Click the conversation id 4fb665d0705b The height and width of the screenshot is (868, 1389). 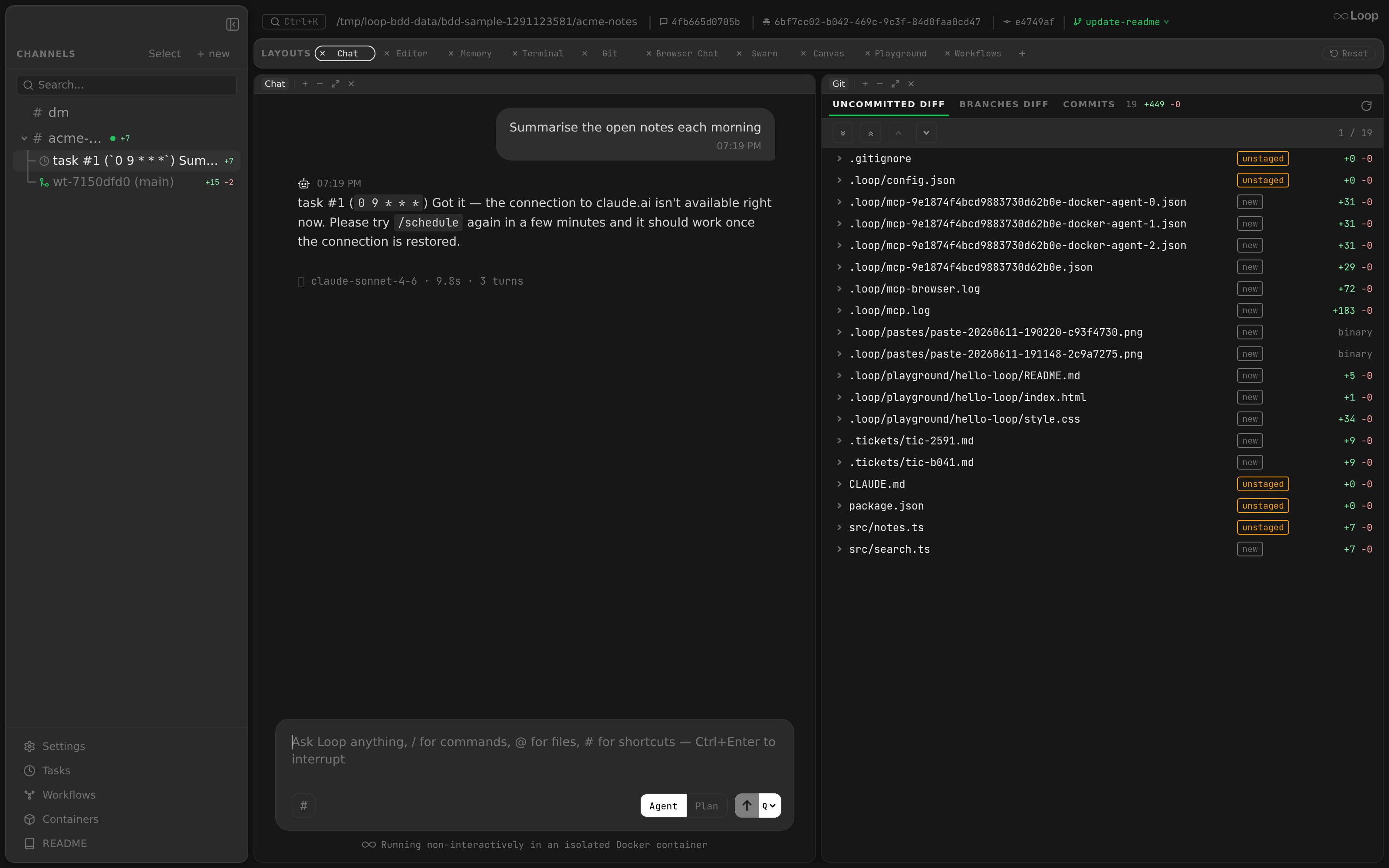click(700, 22)
